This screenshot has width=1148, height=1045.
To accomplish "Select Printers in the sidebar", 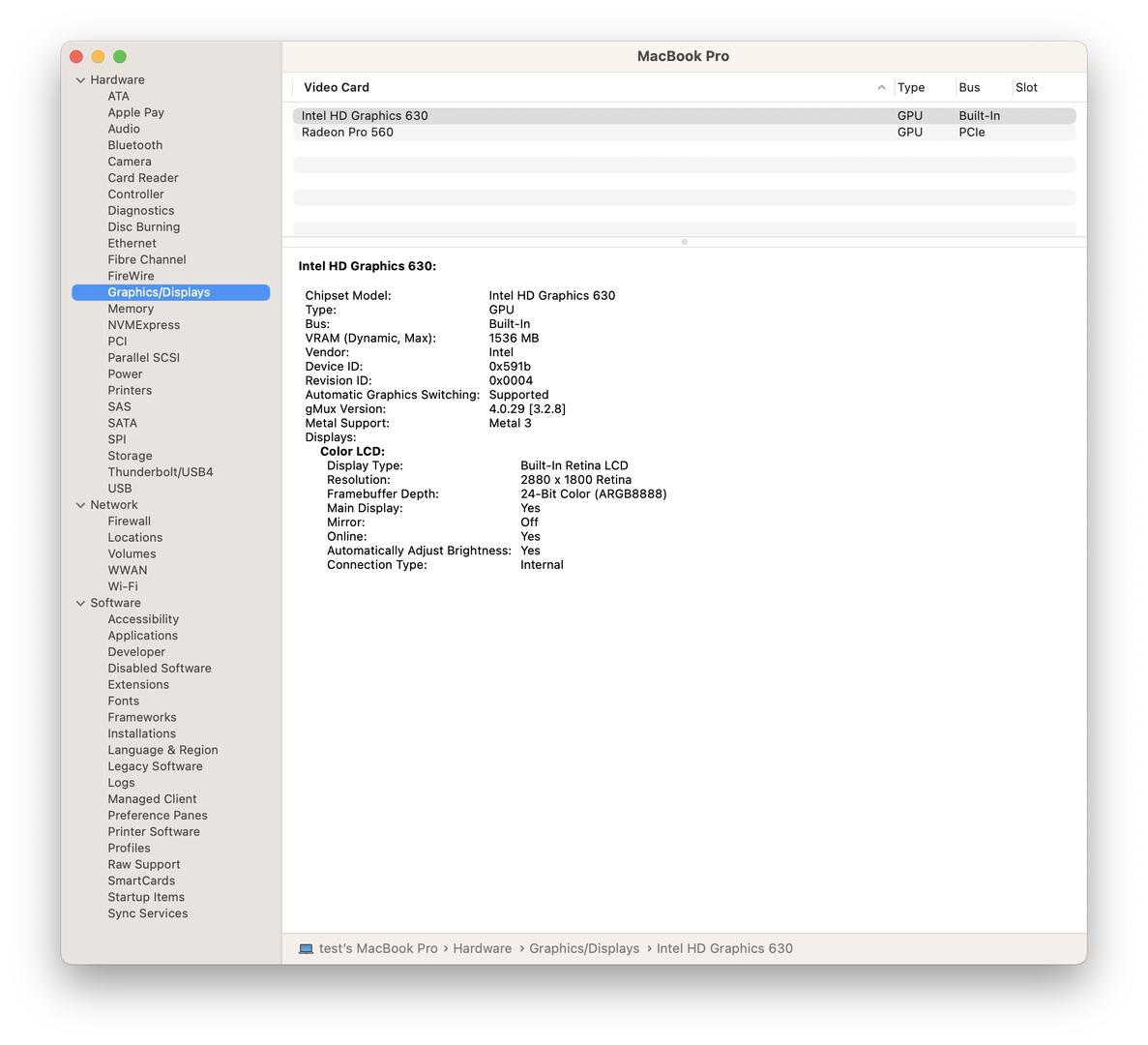I will click(130, 391).
